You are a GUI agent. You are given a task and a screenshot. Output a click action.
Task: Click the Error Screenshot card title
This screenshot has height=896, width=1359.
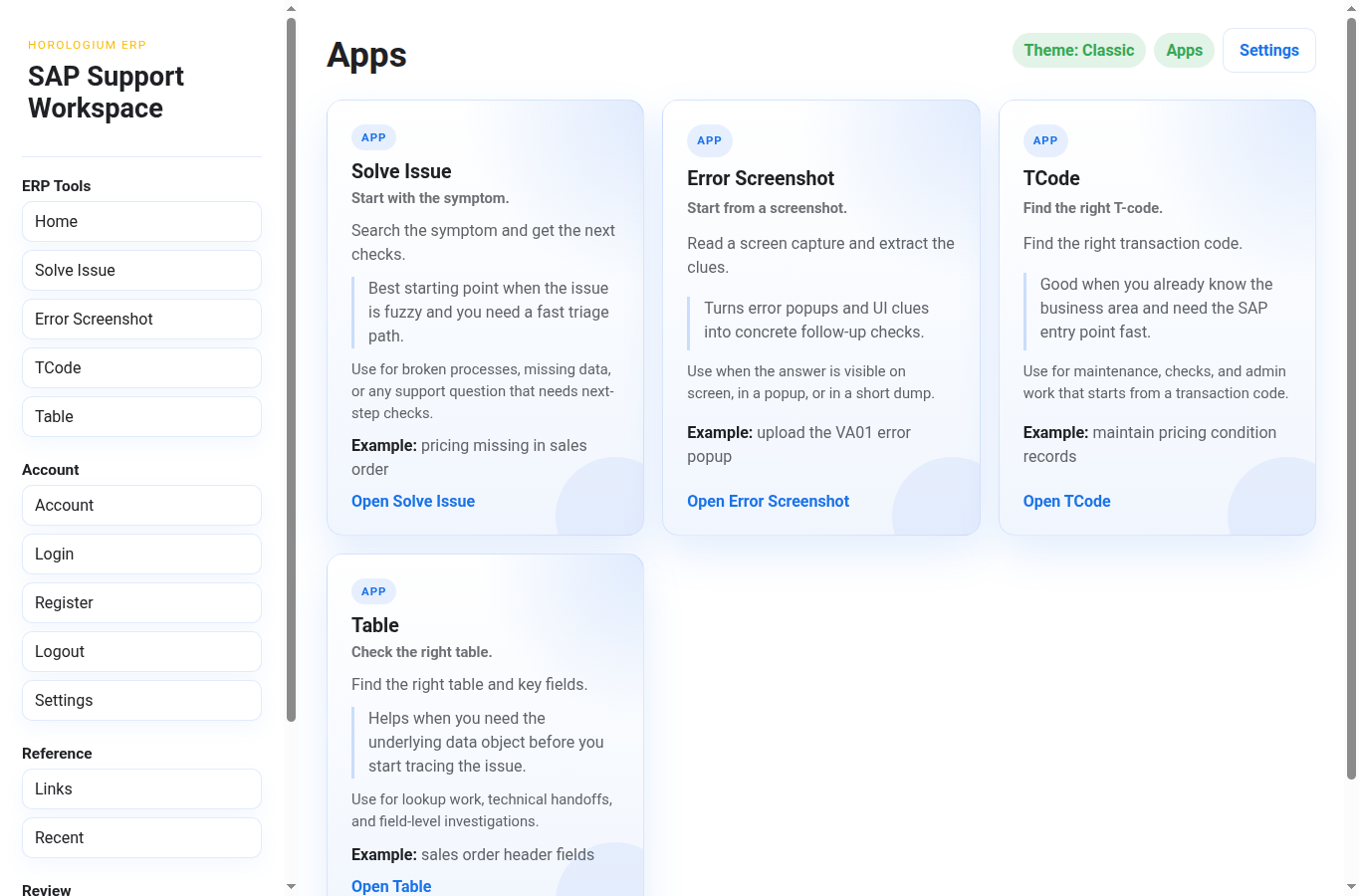tap(761, 178)
